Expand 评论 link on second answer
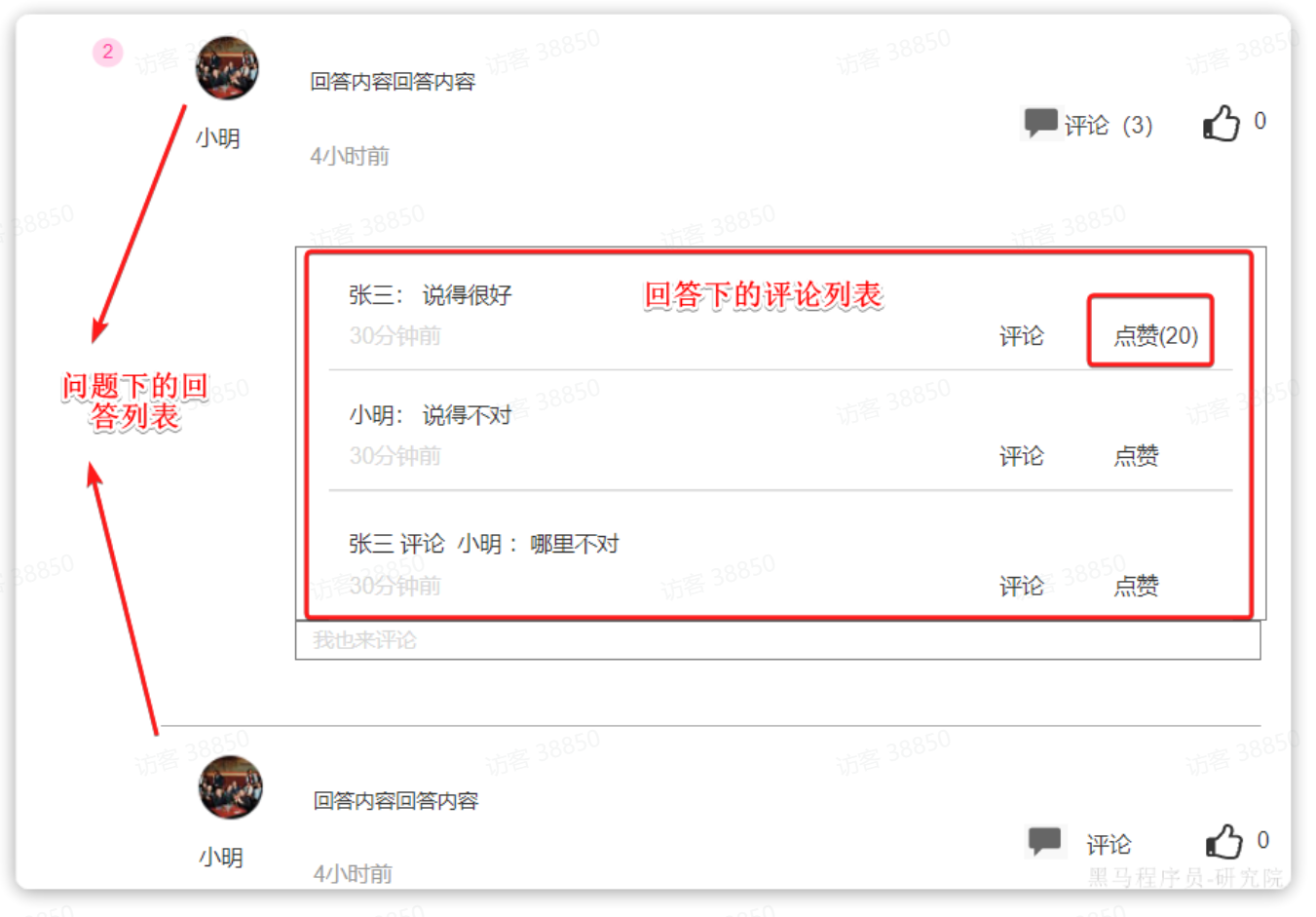 [1109, 844]
